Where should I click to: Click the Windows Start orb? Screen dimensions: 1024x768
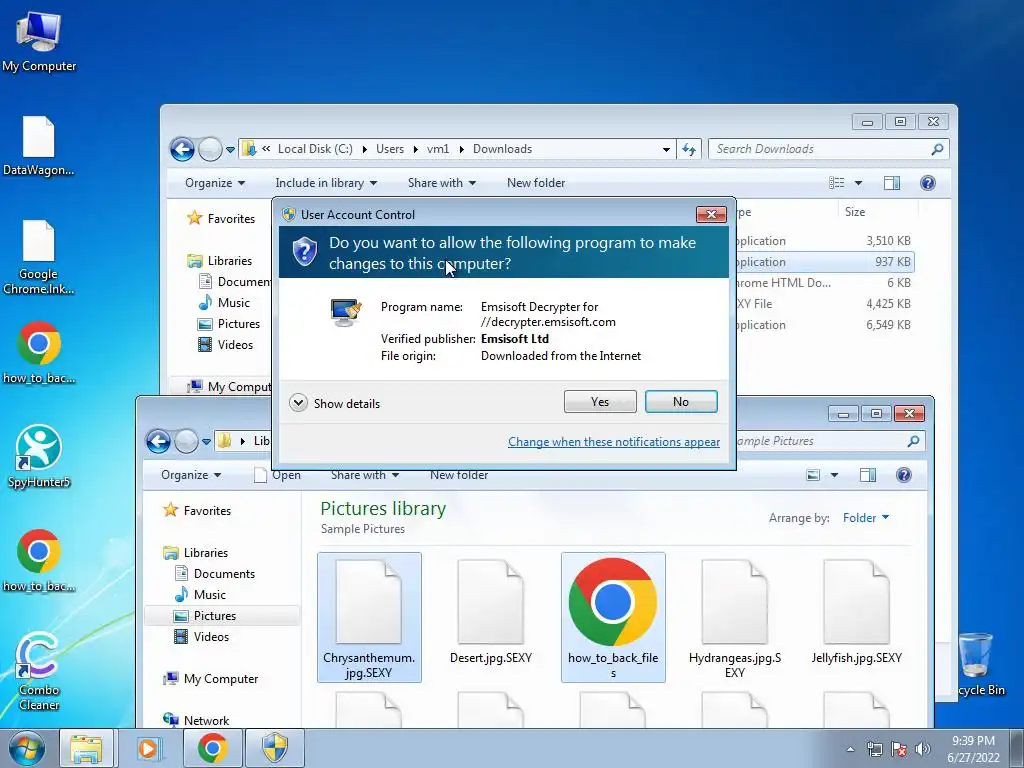[x=27, y=748]
